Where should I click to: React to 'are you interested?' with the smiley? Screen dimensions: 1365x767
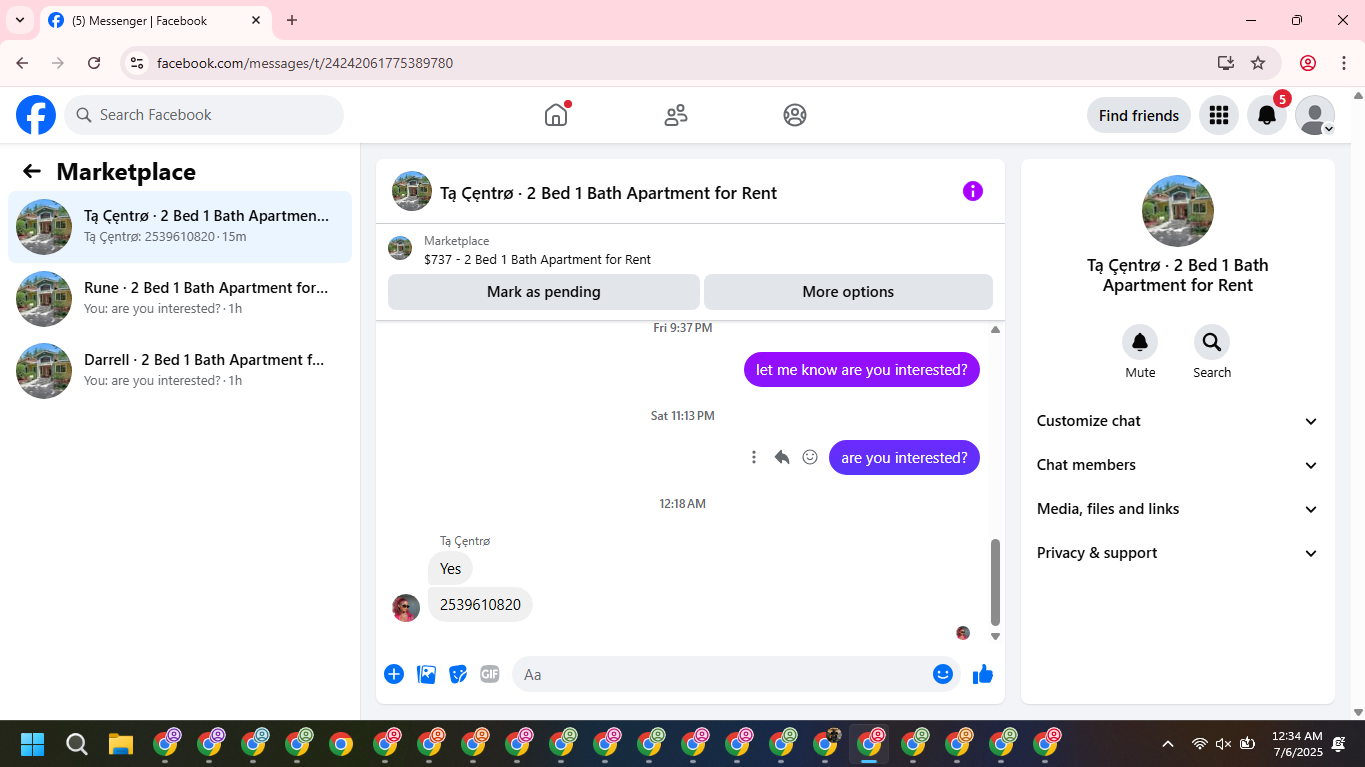point(810,457)
